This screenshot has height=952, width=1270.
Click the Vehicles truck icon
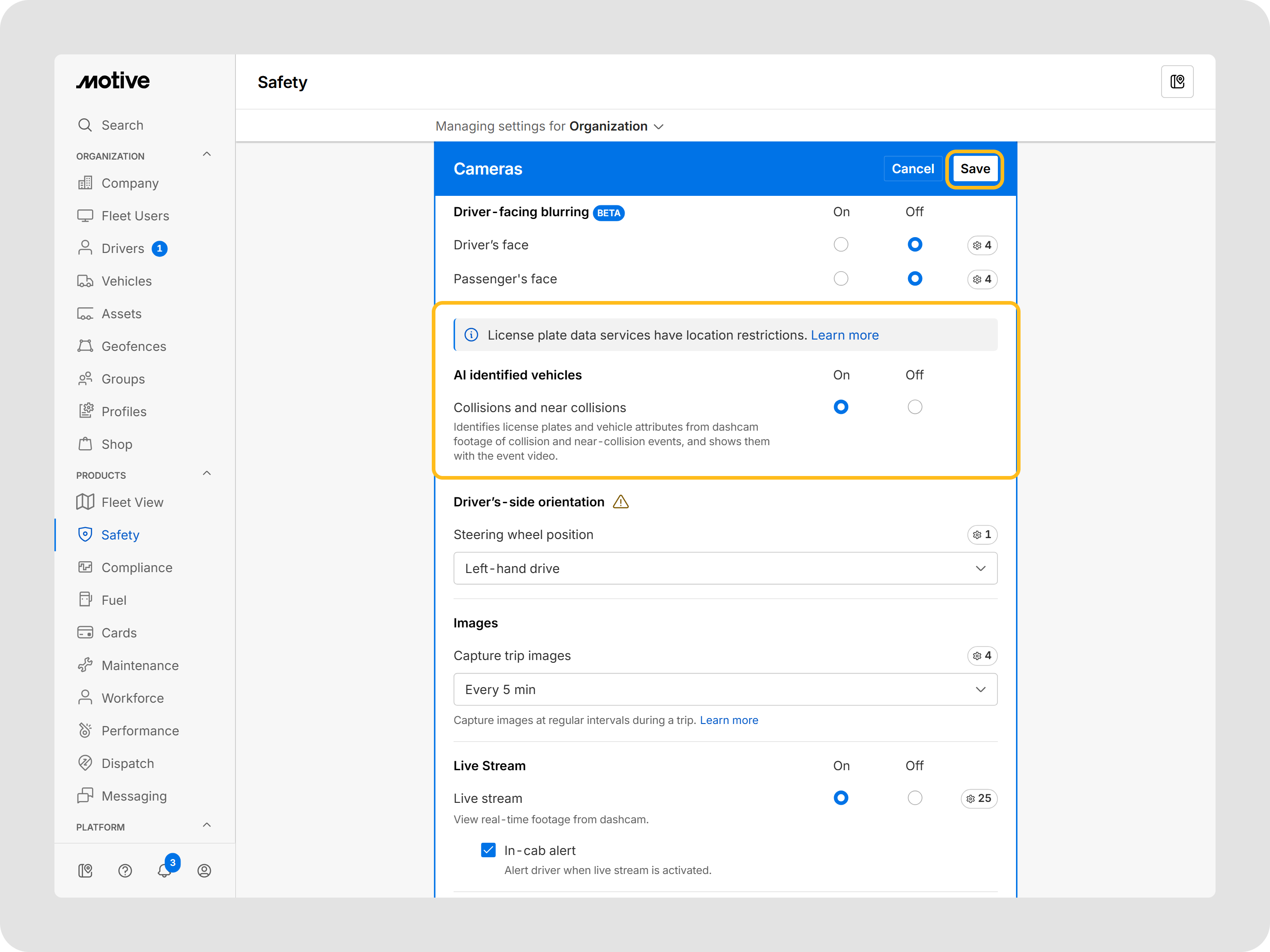[85, 281]
